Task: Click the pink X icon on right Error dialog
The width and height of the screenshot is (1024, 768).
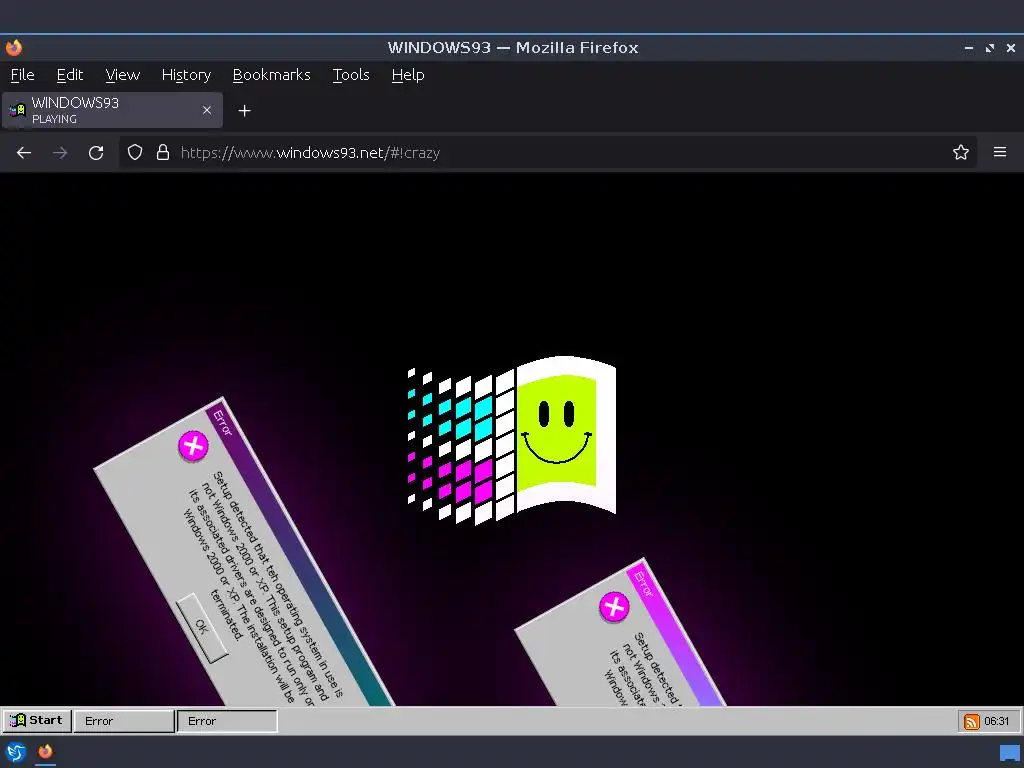Action: point(614,607)
